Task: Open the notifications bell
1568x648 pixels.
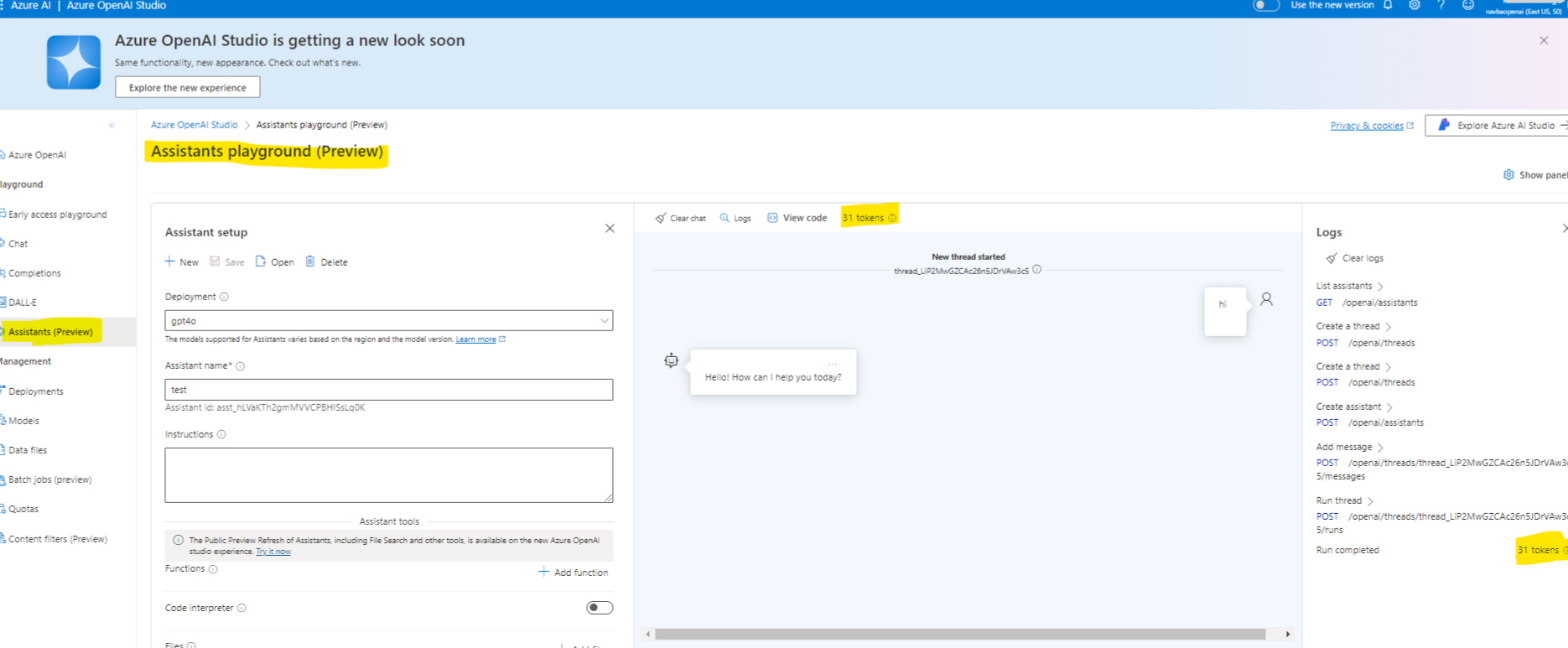Action: (1388, 5)
